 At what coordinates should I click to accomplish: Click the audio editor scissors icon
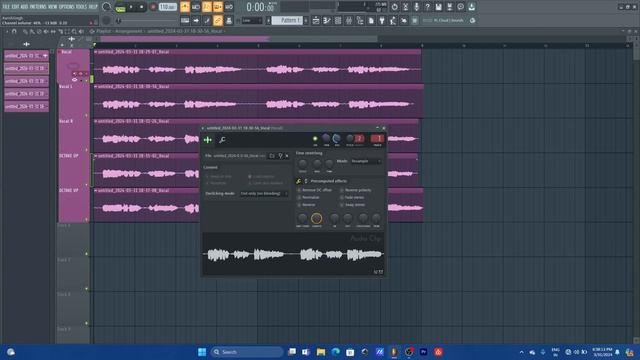(x=405, y=7)
